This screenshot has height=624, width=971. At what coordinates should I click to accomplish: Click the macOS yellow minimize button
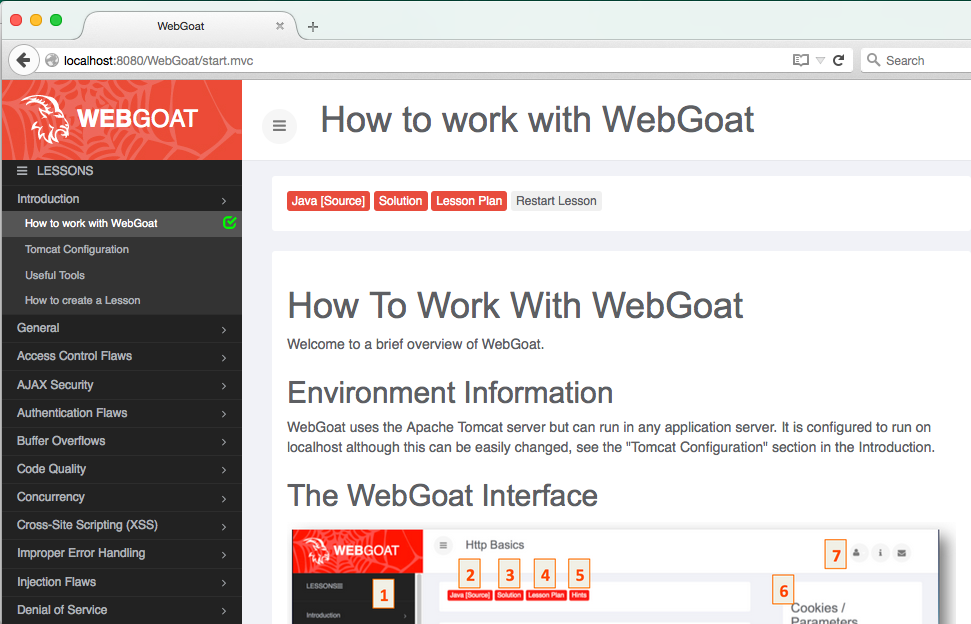click(x=36, y=20)
